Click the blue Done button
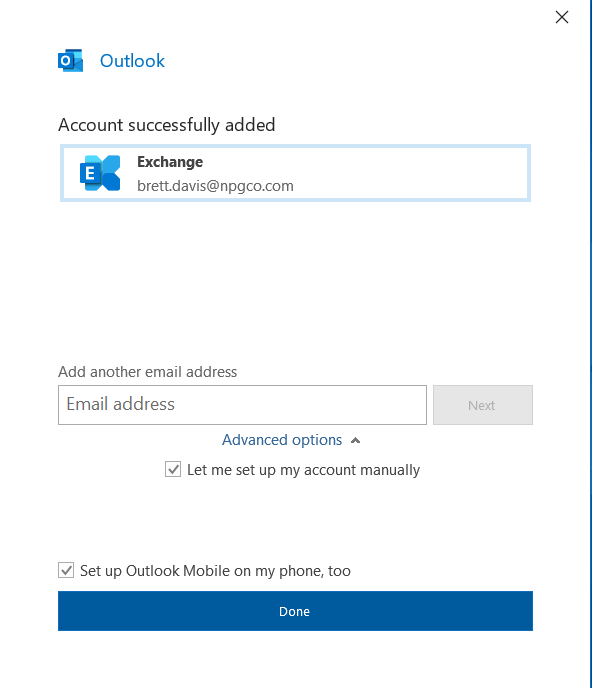Screen dimensions: 592x688 pos(295,611)
